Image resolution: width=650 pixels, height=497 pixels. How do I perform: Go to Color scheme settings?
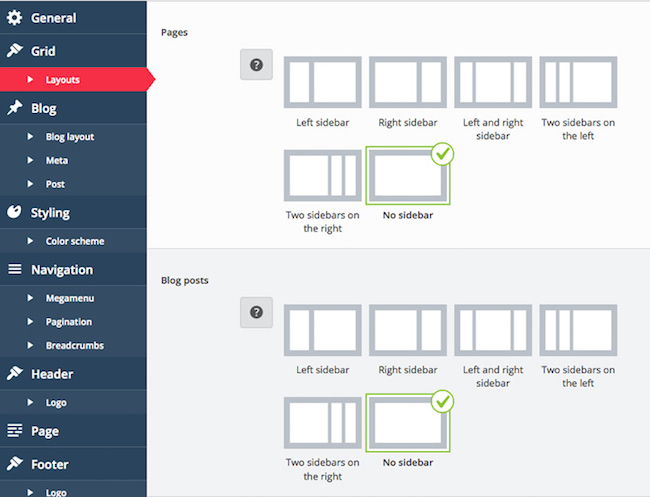click(x=75, y=241)
